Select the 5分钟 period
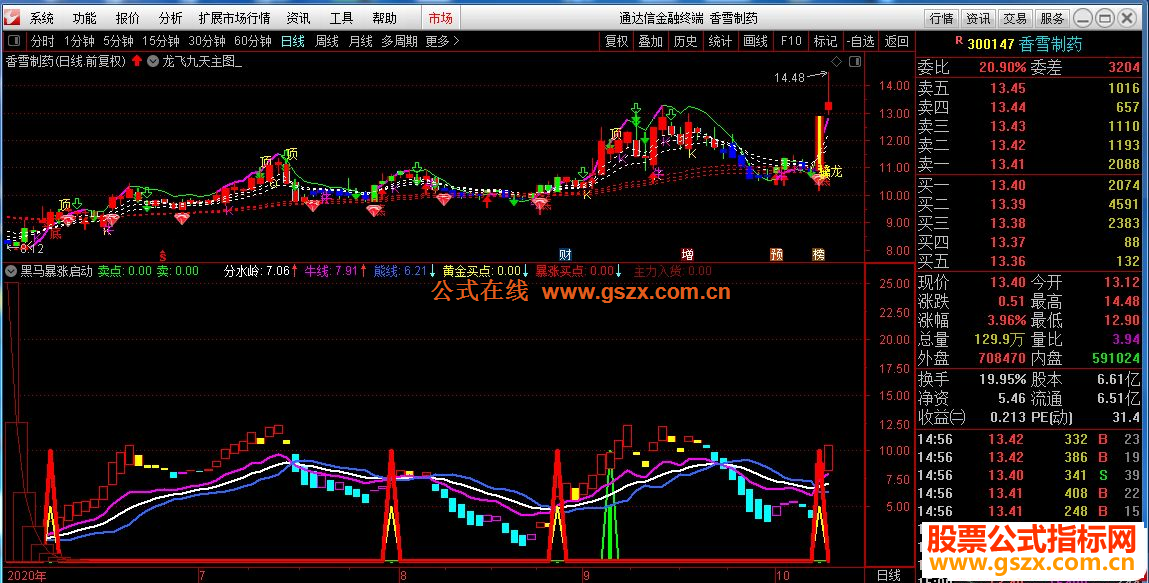The height and width of the screenshot is (583, 1149). coord(118,41)
